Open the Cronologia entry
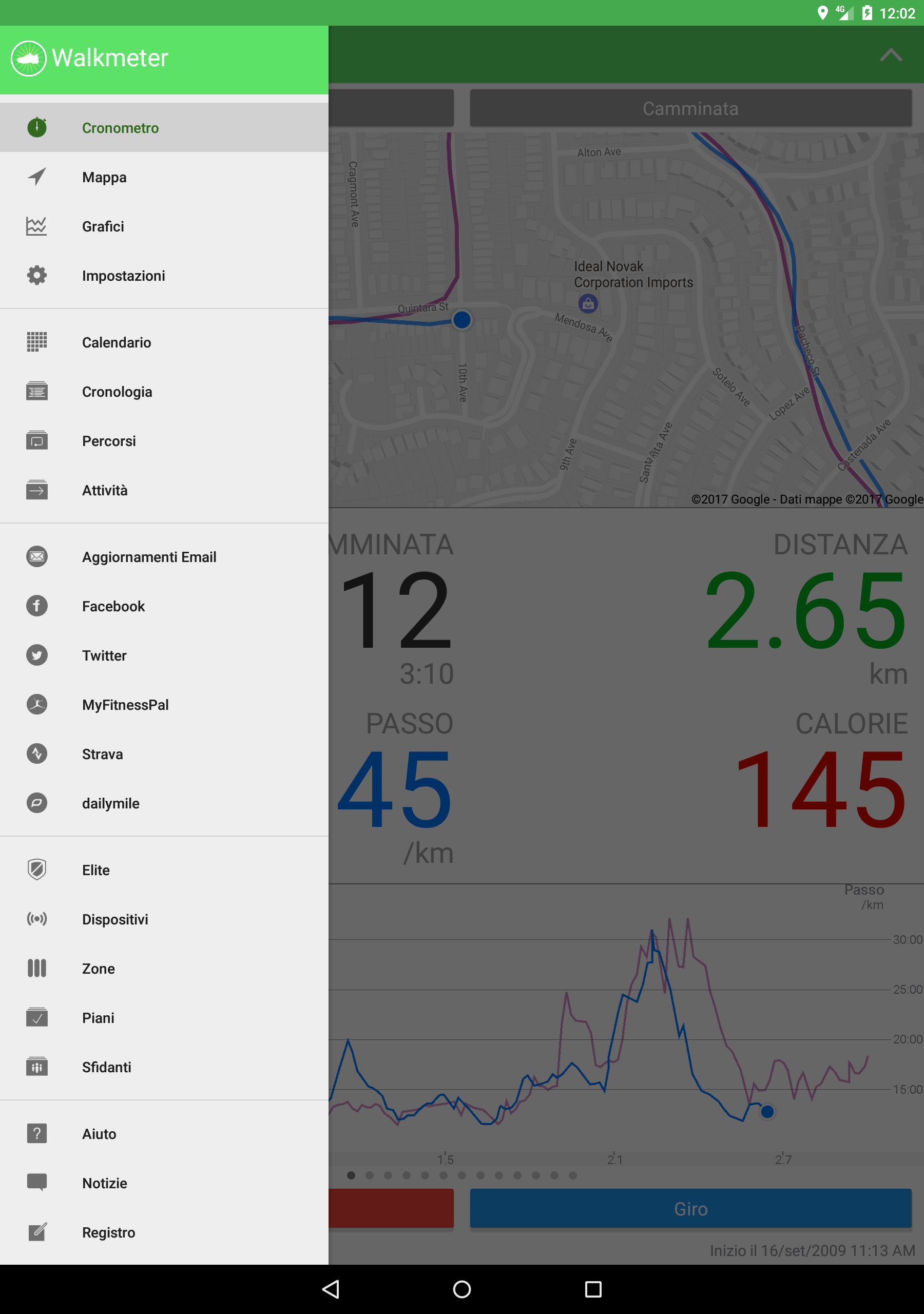The width and height of the screenshot is (924, 1314). pos(164,392)
